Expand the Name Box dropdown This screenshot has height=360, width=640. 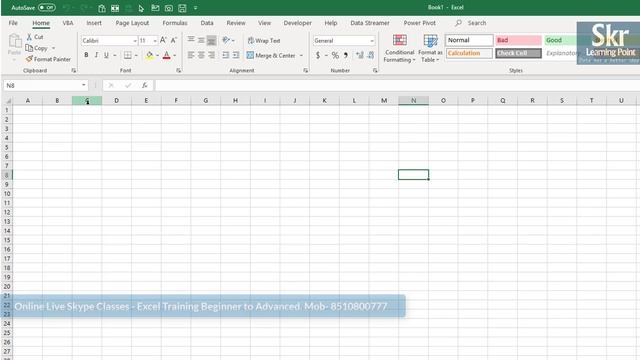point(84,85)
